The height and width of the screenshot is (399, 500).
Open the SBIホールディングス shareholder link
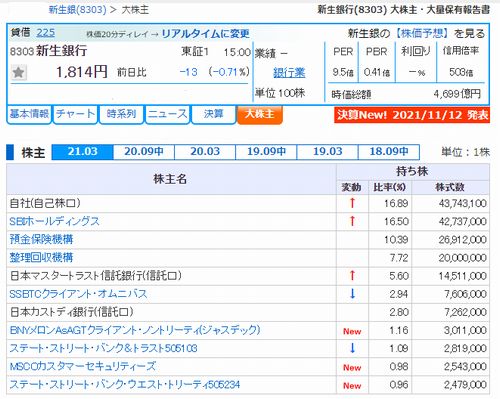pyautogui.click(x=54, y=221)
